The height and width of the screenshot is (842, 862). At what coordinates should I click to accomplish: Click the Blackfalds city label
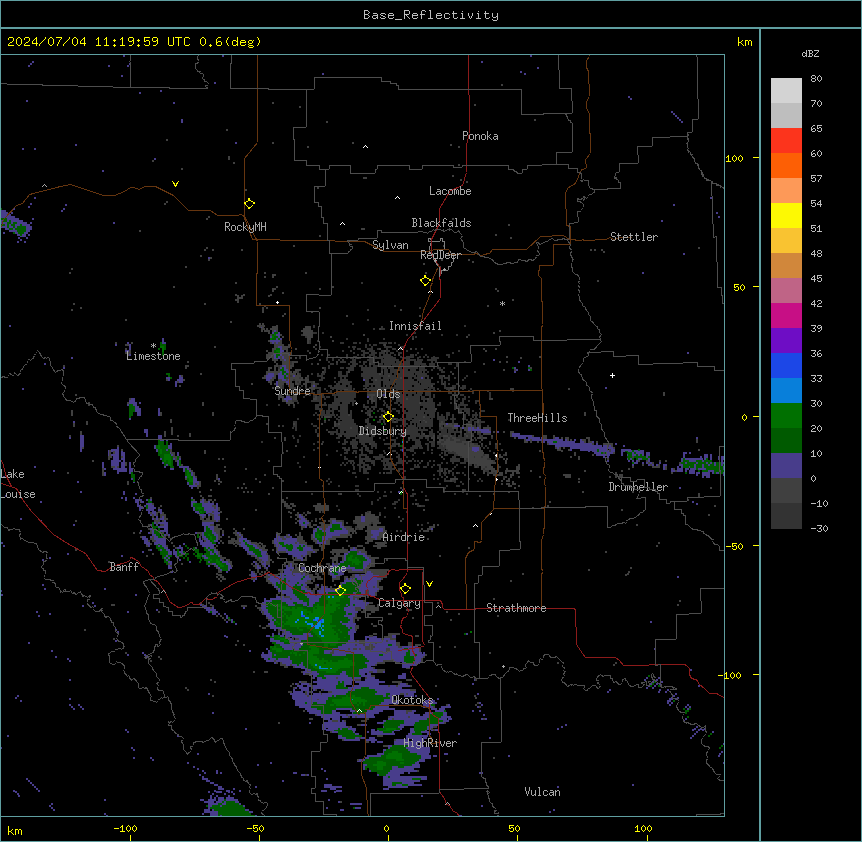(441, 223)
